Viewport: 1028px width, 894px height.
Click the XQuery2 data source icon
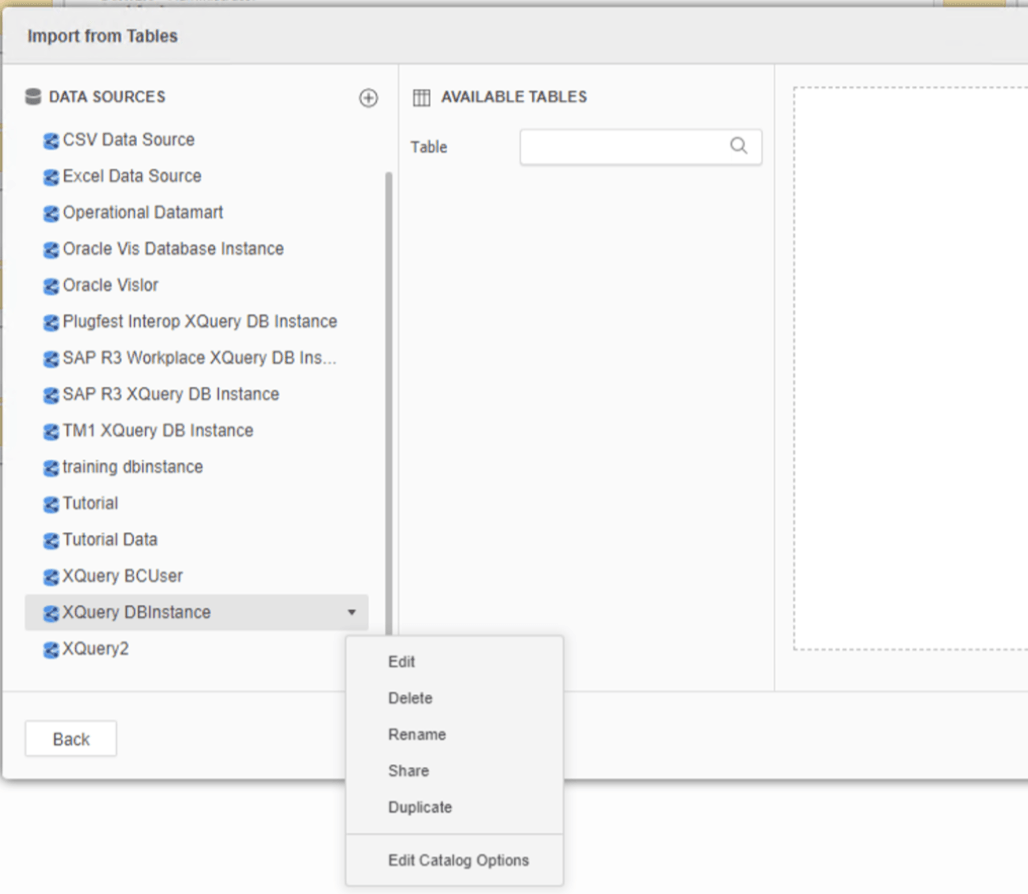51,650
